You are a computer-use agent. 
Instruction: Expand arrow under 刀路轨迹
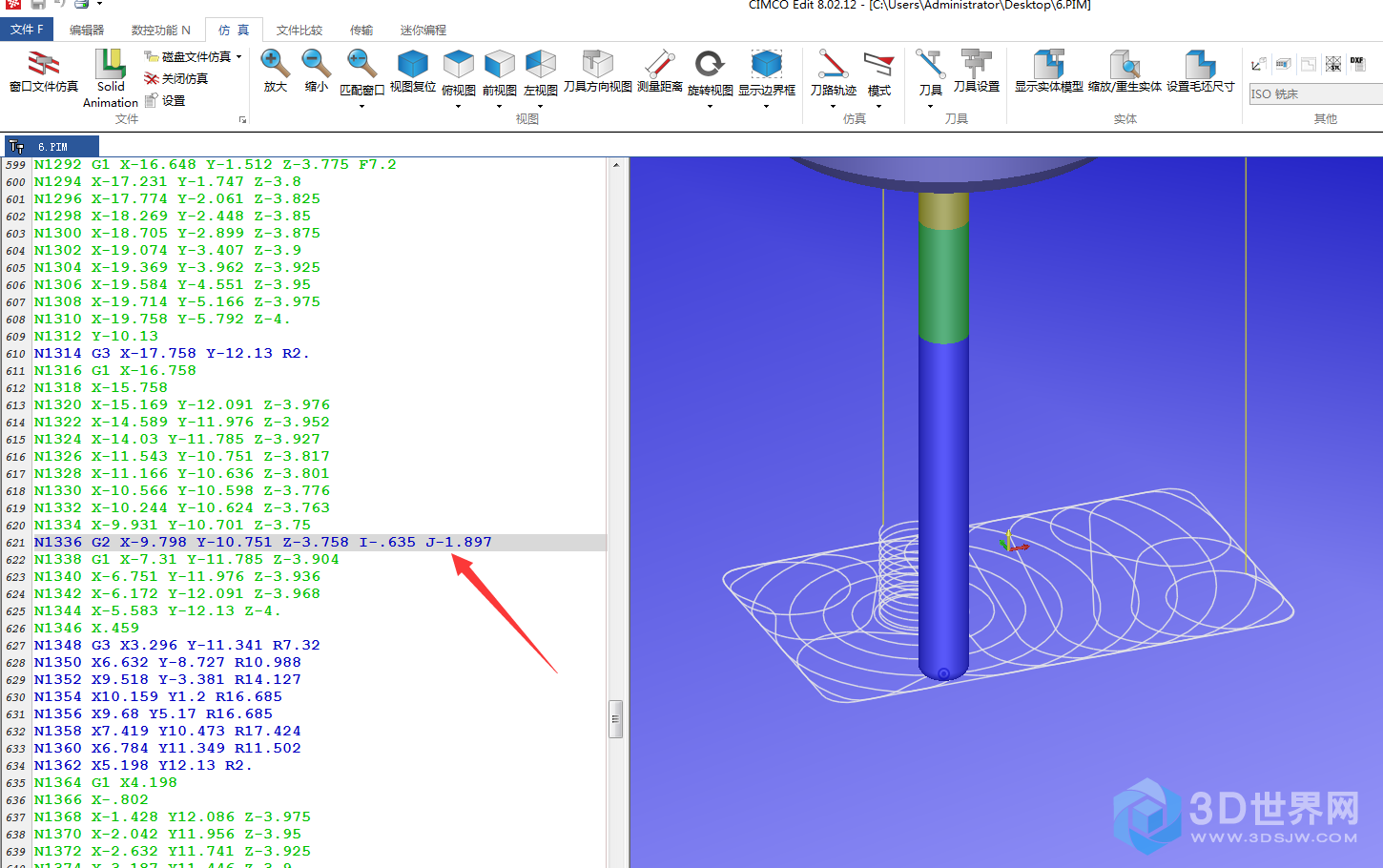(x=833, y=106)
